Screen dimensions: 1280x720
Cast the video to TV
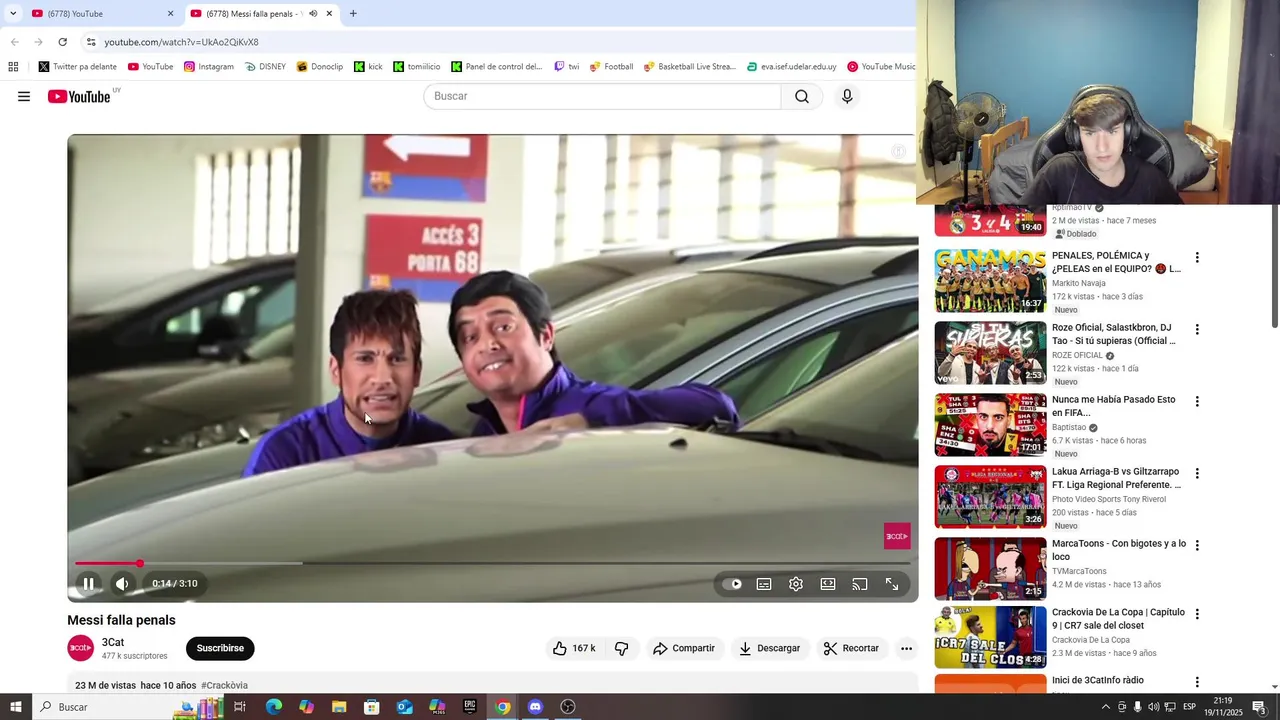[860, 584]
